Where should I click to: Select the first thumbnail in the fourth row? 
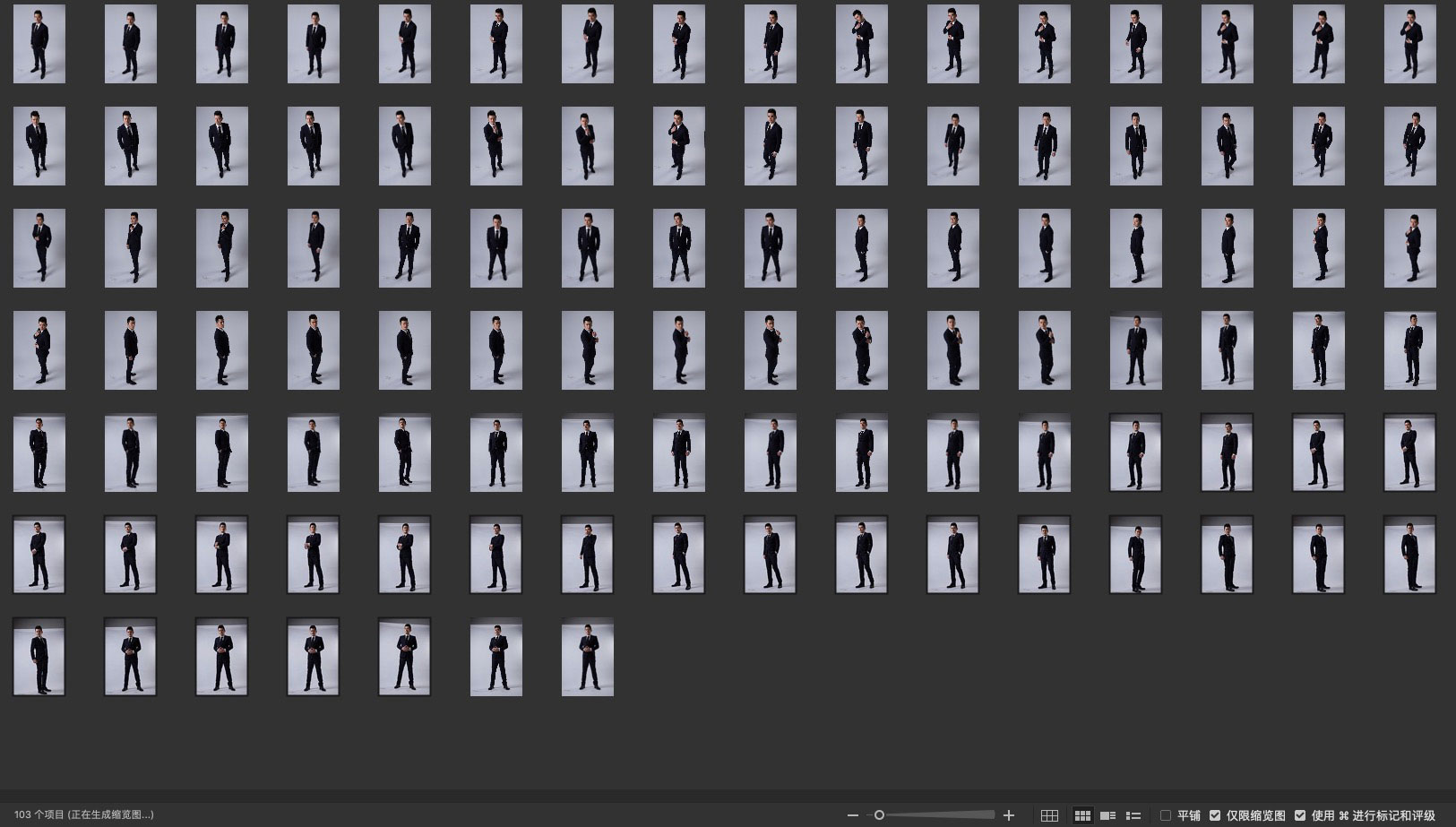(x=39, y=350)
